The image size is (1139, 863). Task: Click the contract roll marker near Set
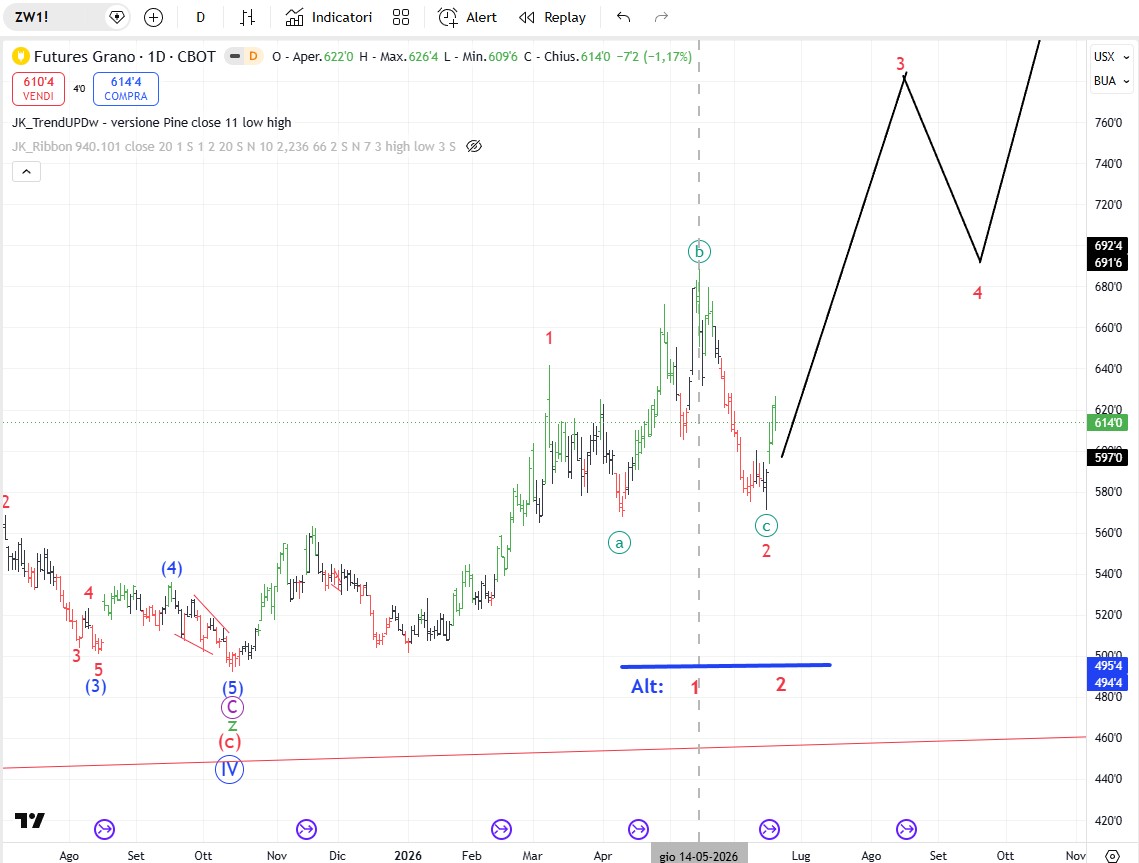906,829
